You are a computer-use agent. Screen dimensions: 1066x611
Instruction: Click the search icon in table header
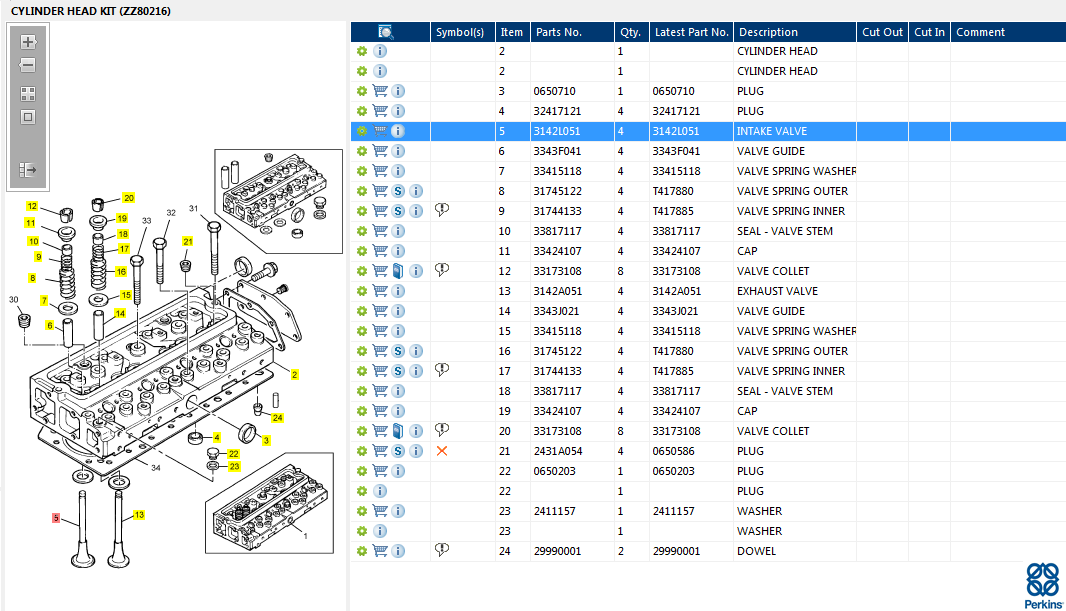[386, 32]
